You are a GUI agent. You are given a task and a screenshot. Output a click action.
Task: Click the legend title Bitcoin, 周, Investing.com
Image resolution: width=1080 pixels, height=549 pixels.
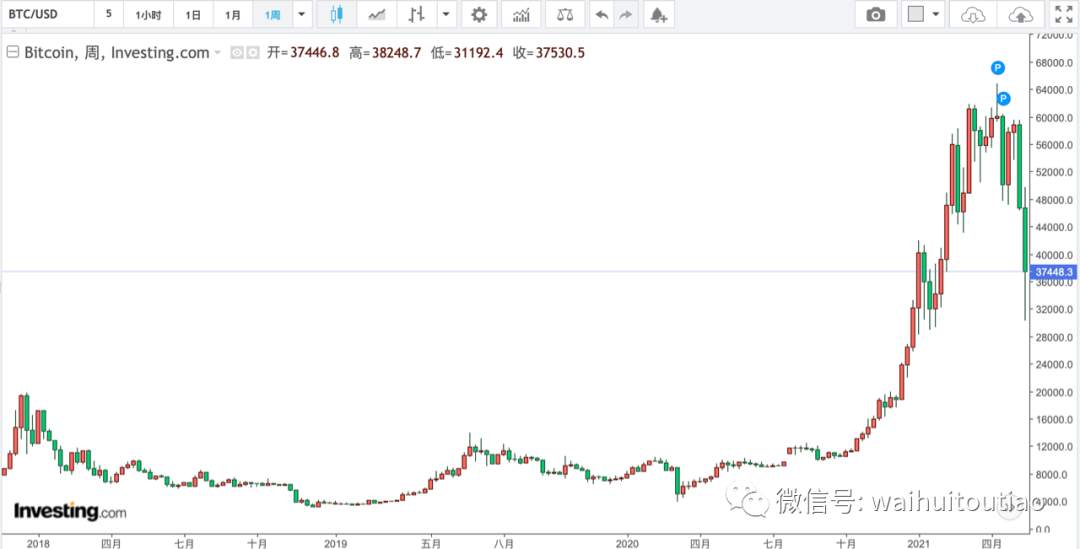[x=116, y=52]
